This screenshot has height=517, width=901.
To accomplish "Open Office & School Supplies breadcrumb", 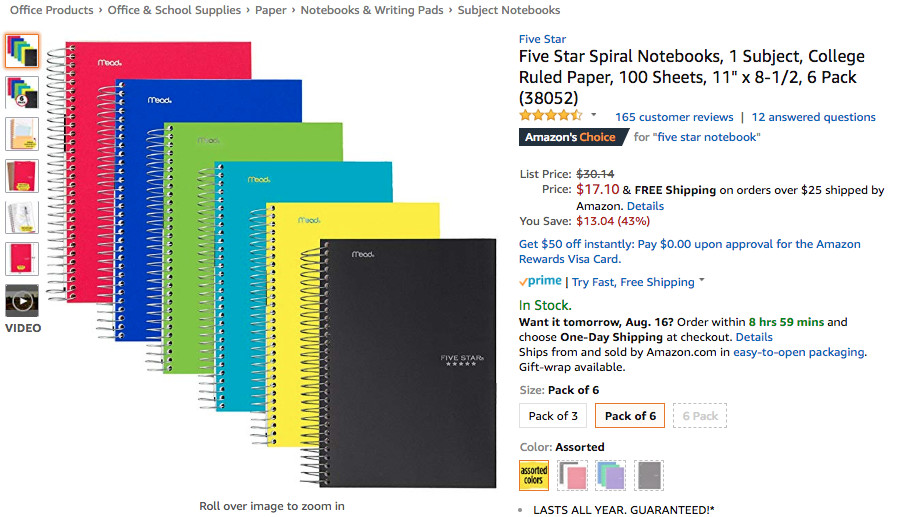I will (174, 10).
